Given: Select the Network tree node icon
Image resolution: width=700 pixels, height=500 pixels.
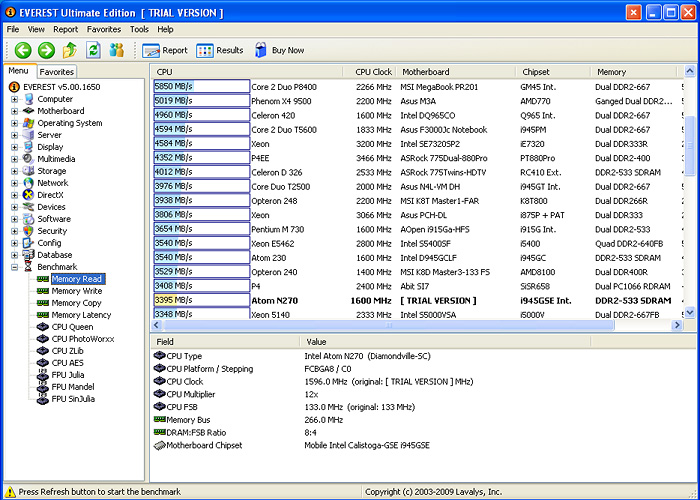Looking at the screenshot, I should [29, 183].
